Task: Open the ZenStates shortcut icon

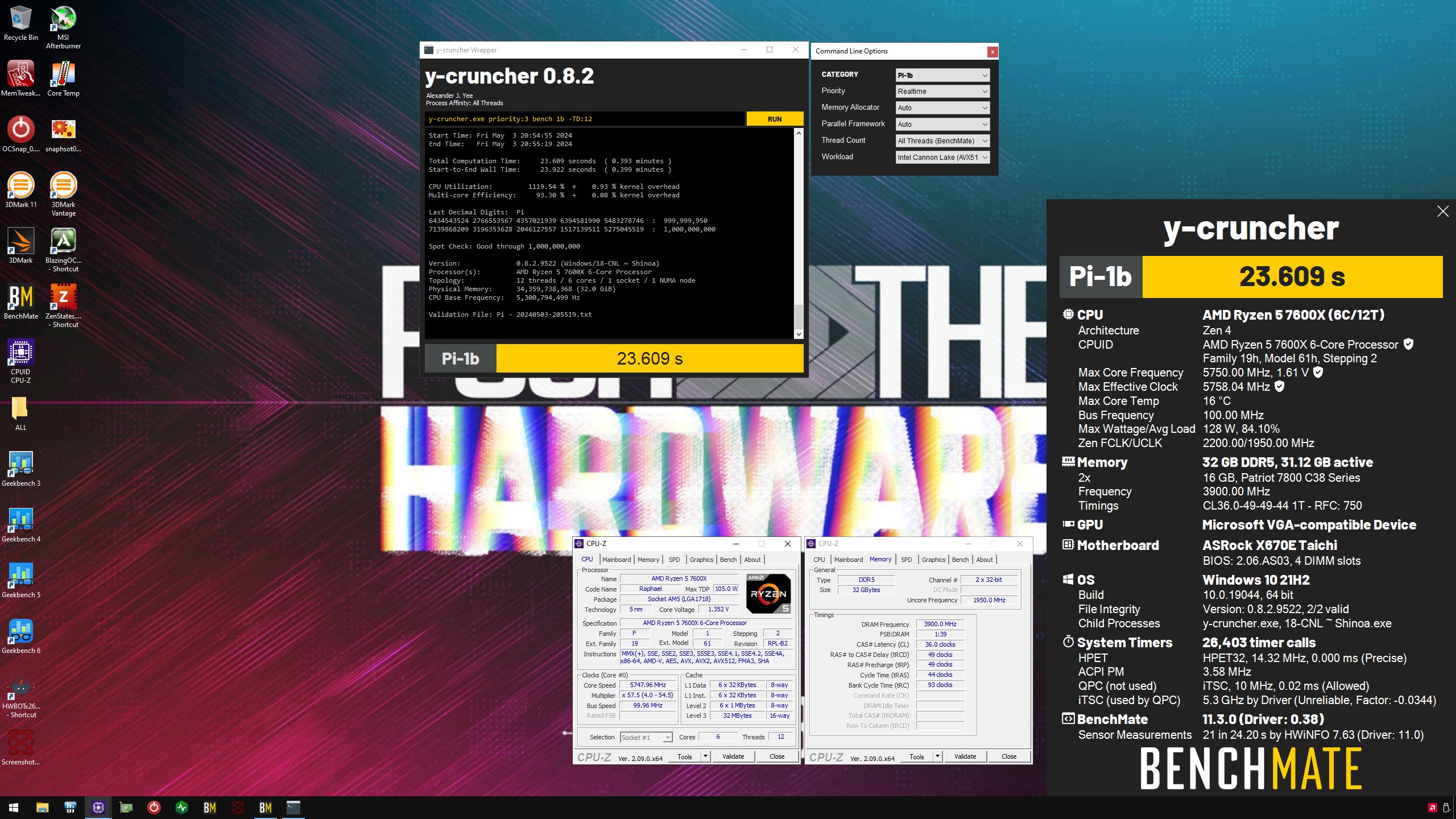Action: coord(63,305)
